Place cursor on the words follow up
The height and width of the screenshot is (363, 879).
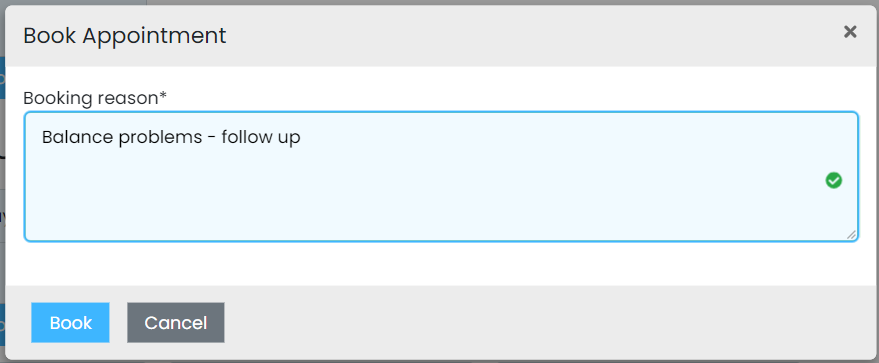(261, 138)
